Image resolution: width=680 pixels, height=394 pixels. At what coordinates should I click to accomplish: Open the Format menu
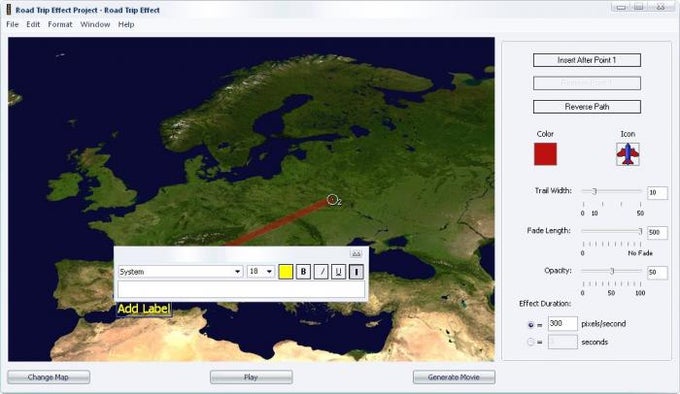60,24
